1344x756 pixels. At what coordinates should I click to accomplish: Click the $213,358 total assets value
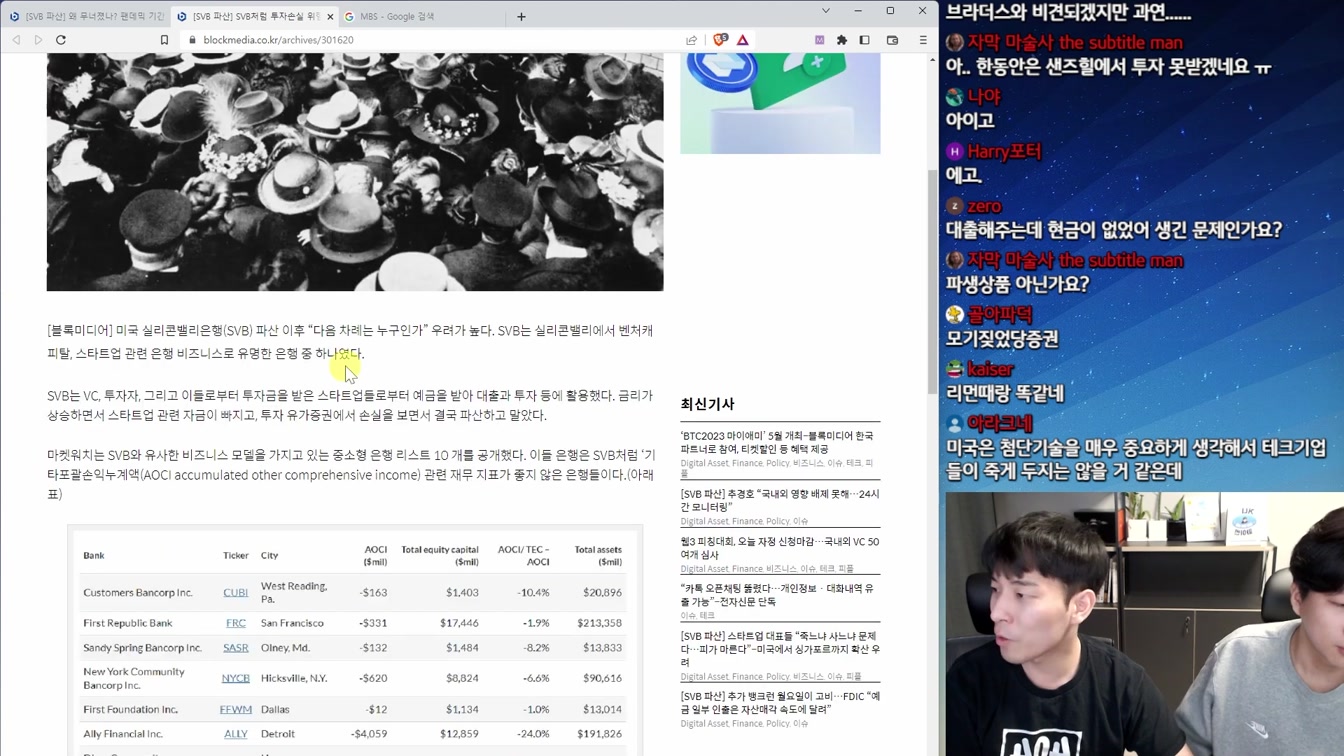[x=599, y=623]
